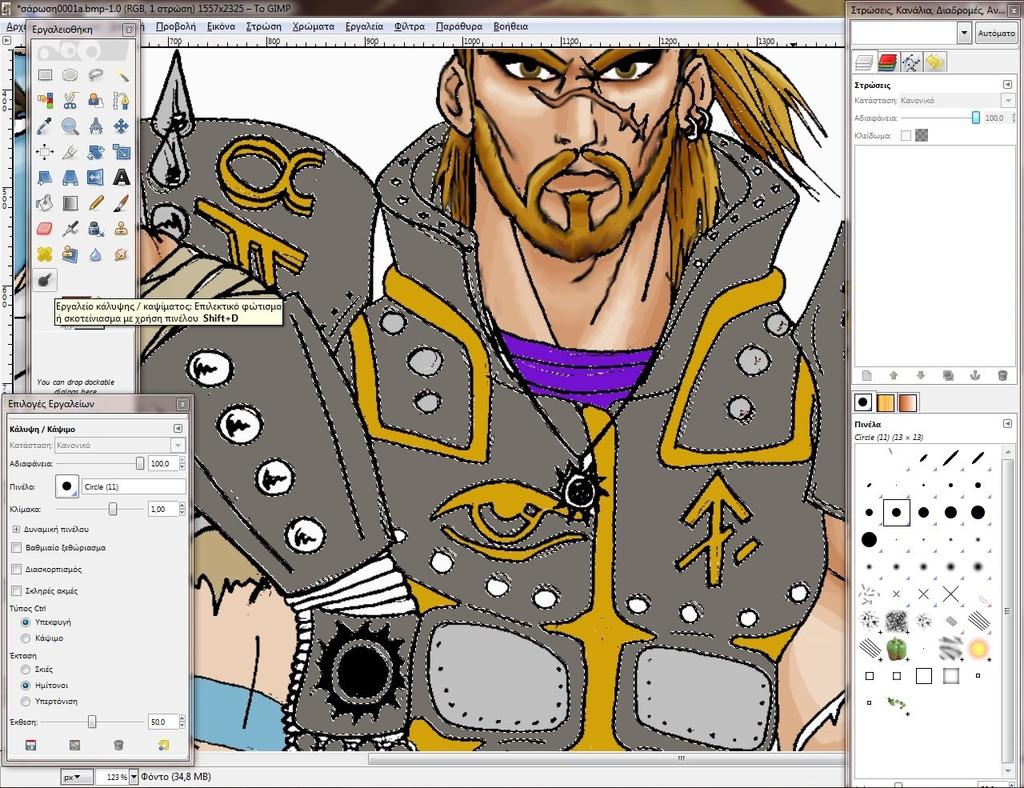Select the Κάψιμο radio option
This screenshot has width=1024, height=788.
25,638
